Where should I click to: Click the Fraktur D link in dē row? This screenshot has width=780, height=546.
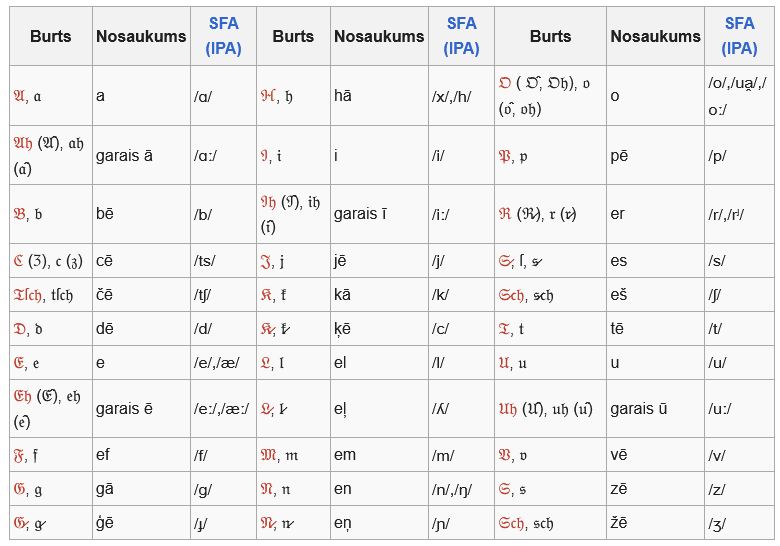pyautogui.click(x=19, y=328)
